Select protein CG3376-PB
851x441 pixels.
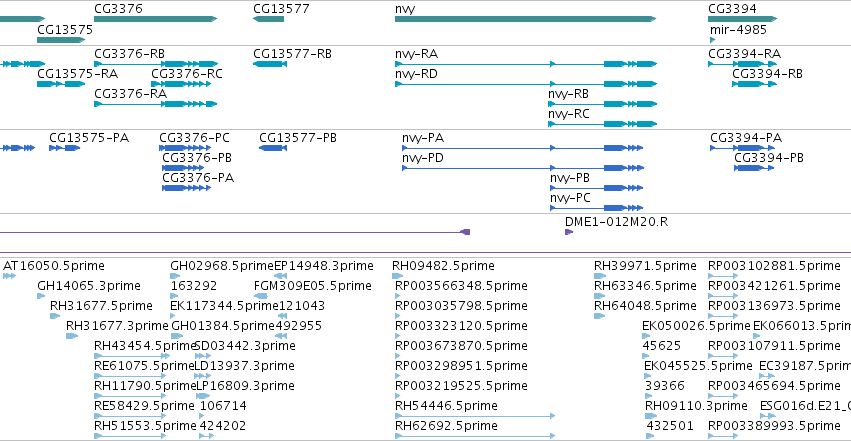click(197, 158)
